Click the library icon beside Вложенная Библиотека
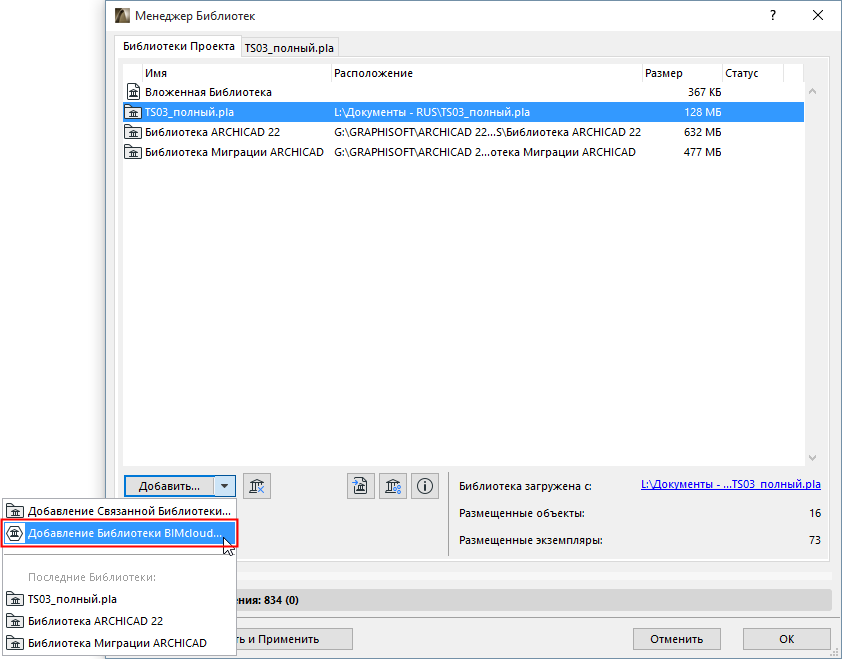This screenshot has height=659, width=842. [133, 92]
